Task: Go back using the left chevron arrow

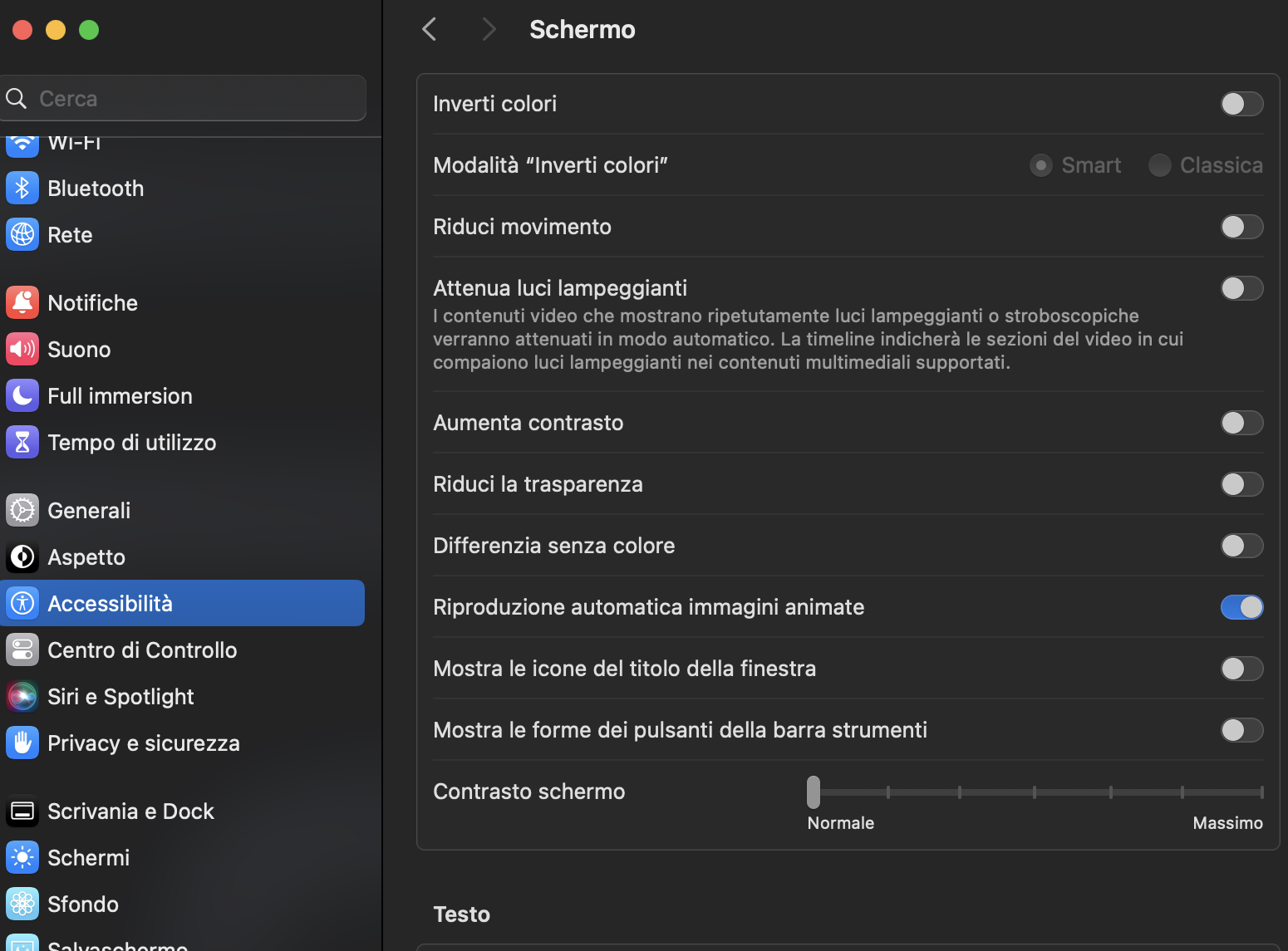Action: click(429, 29)
